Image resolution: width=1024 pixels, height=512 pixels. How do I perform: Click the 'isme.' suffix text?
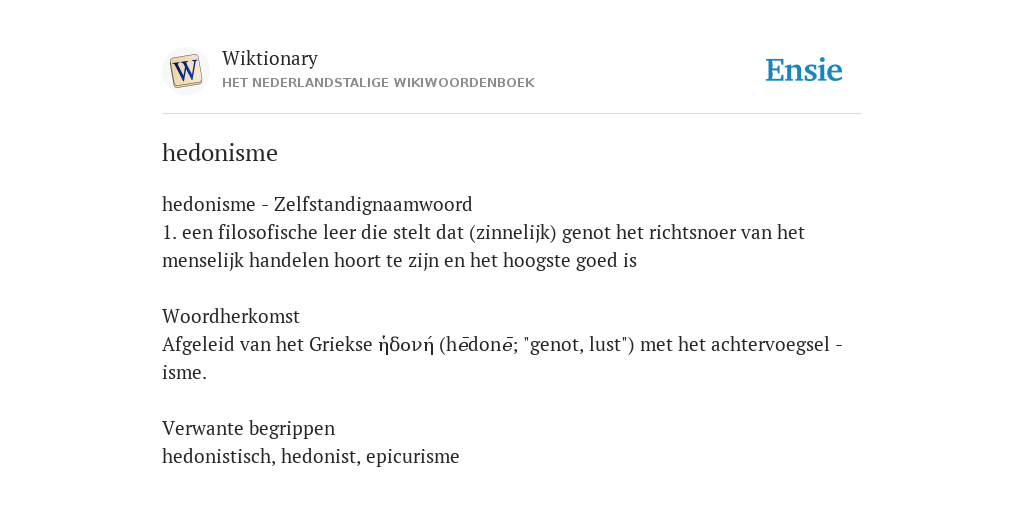point(184,373)
